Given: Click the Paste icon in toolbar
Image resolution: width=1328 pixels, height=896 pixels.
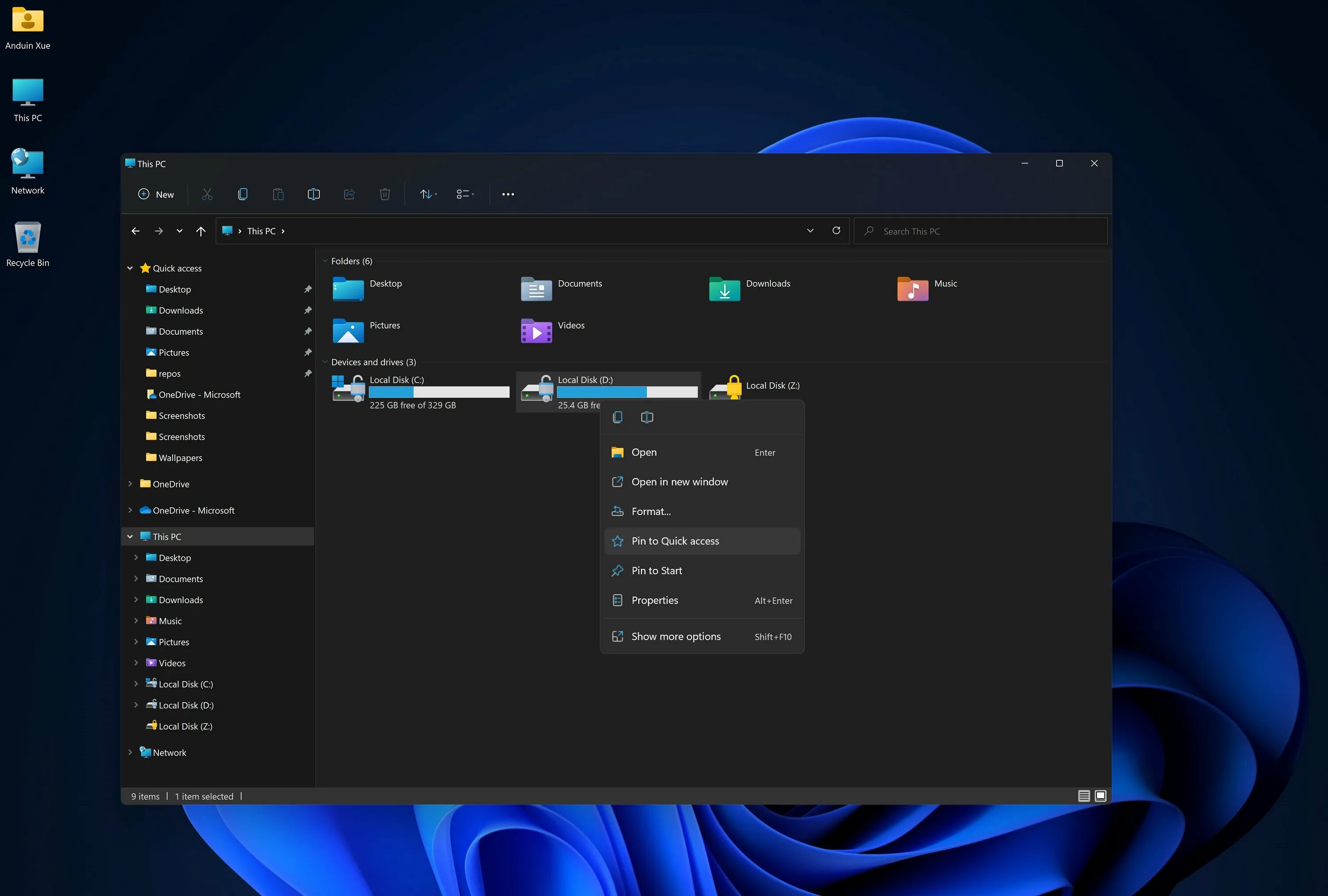Looking at the screenshot, I should pyautogui.click(x=278, y=193).
